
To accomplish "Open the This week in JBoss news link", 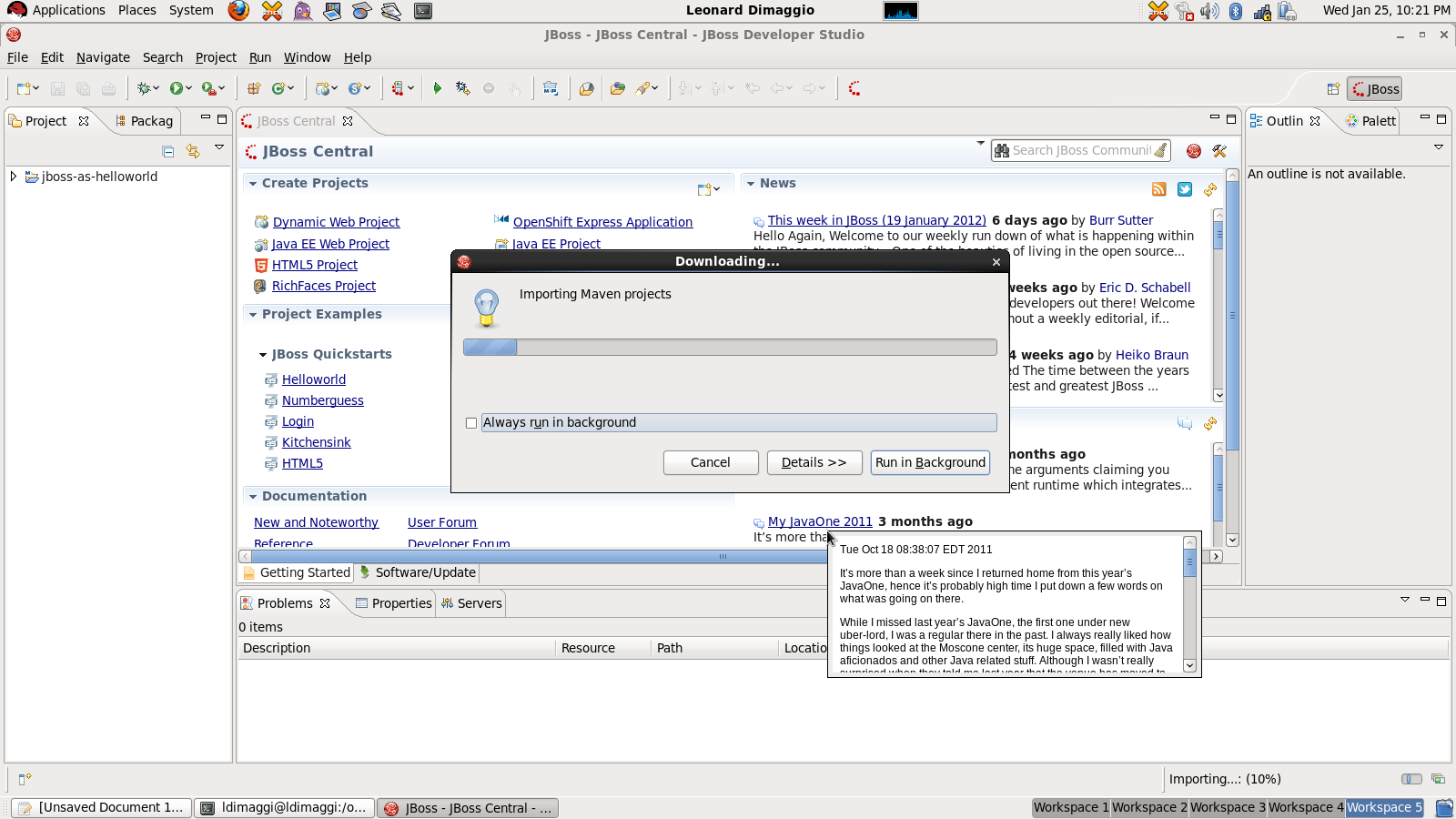I will 877,220.
